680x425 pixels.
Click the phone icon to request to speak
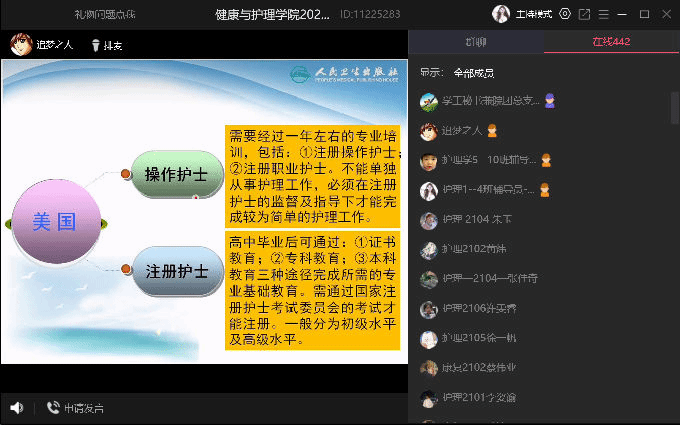53,408
